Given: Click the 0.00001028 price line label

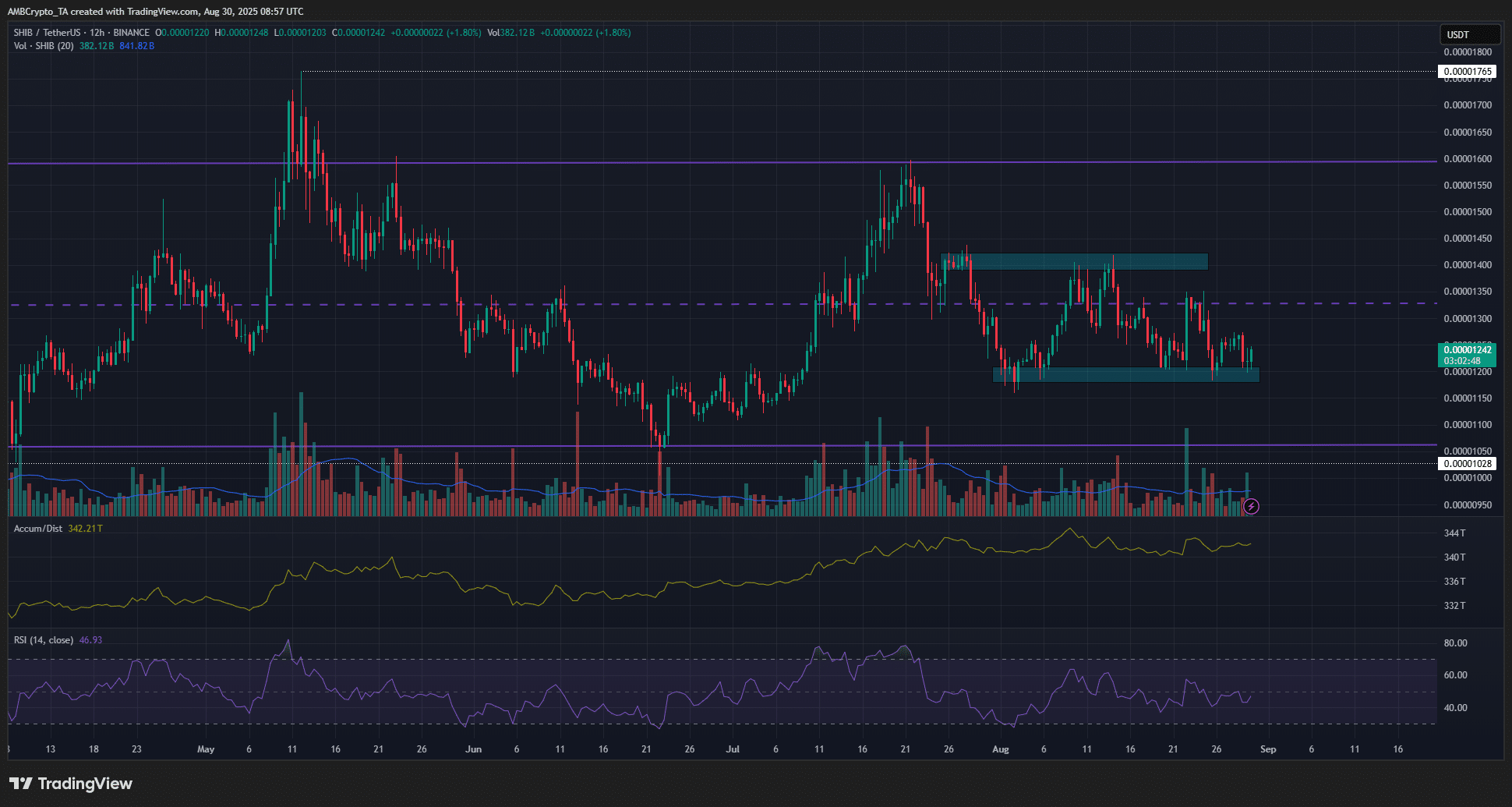Looking at the screenshot, I should (1467, 464).
